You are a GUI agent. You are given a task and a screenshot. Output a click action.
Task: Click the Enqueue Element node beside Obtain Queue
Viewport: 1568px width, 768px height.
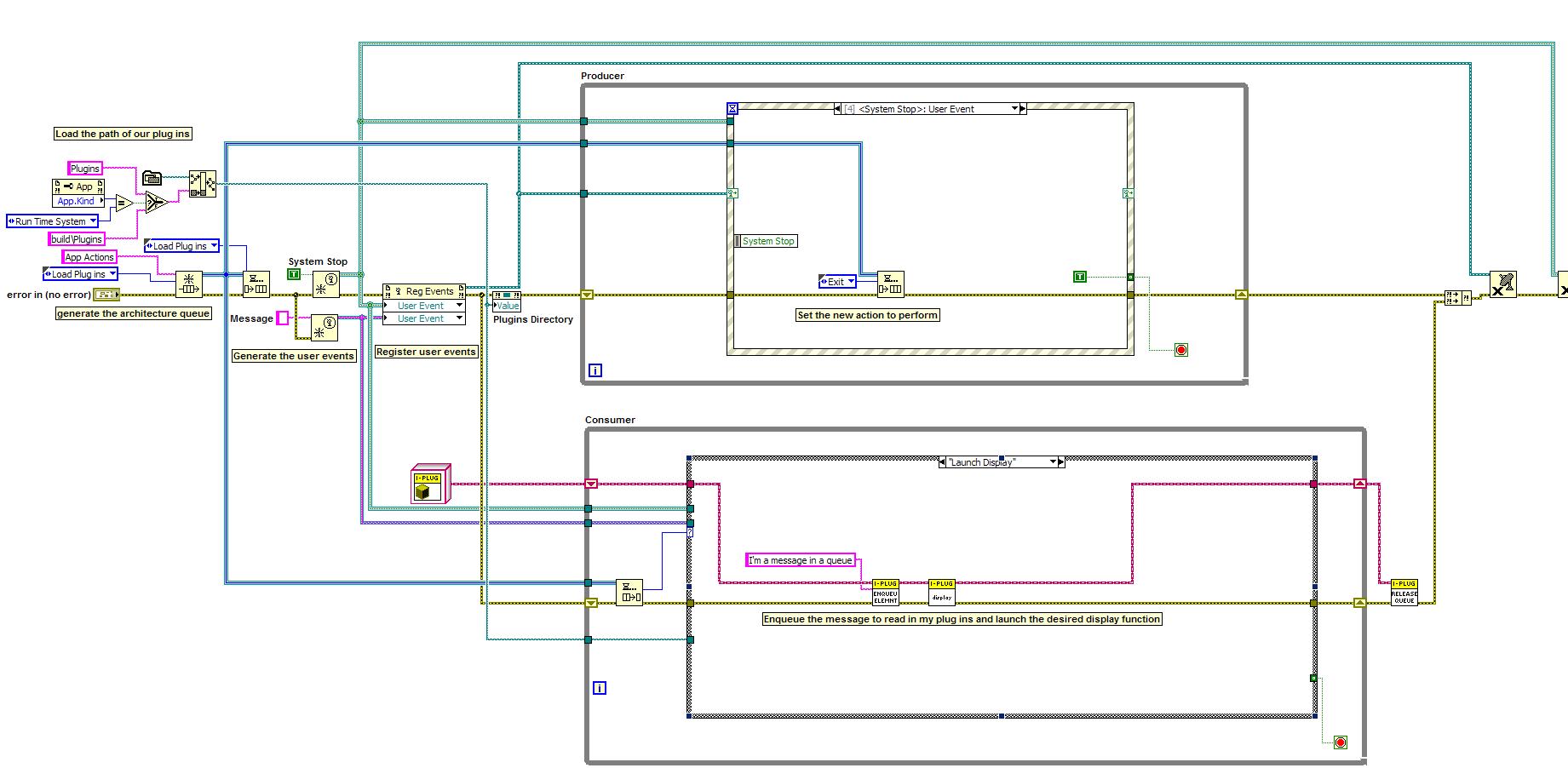256,284
